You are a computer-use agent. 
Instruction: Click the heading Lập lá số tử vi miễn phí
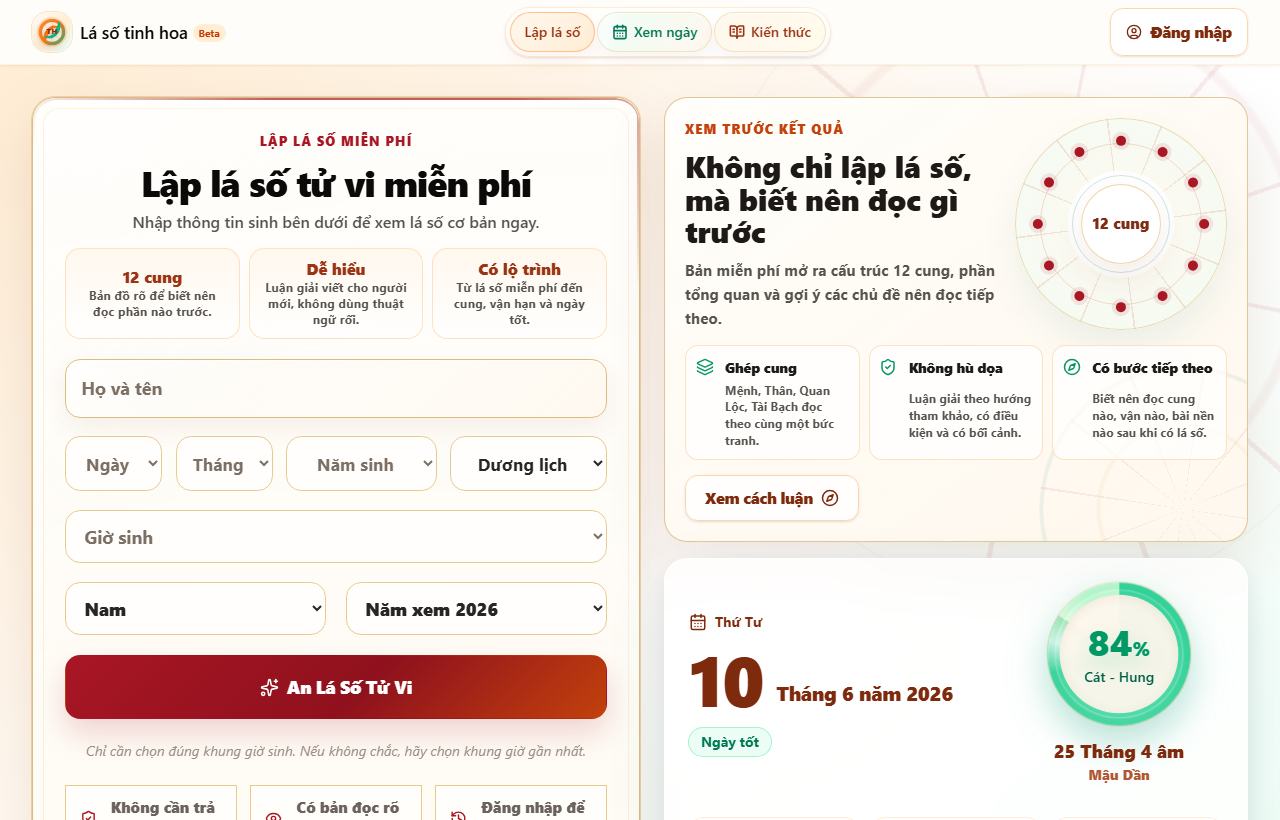(x=336, y=185)
